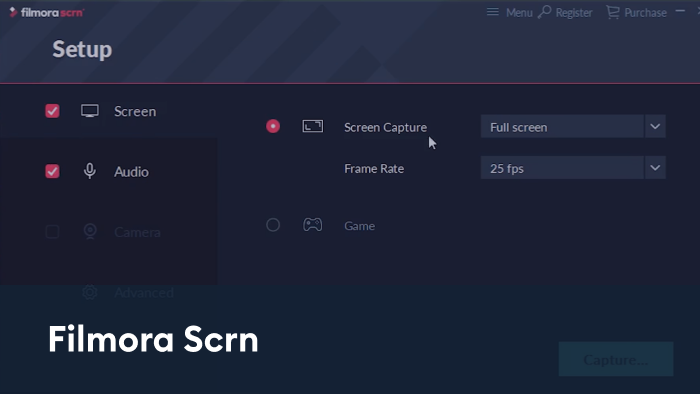Click the Full screen combo box
The image size is (700, 394).
pyautogui.click(x=573, y=126)
